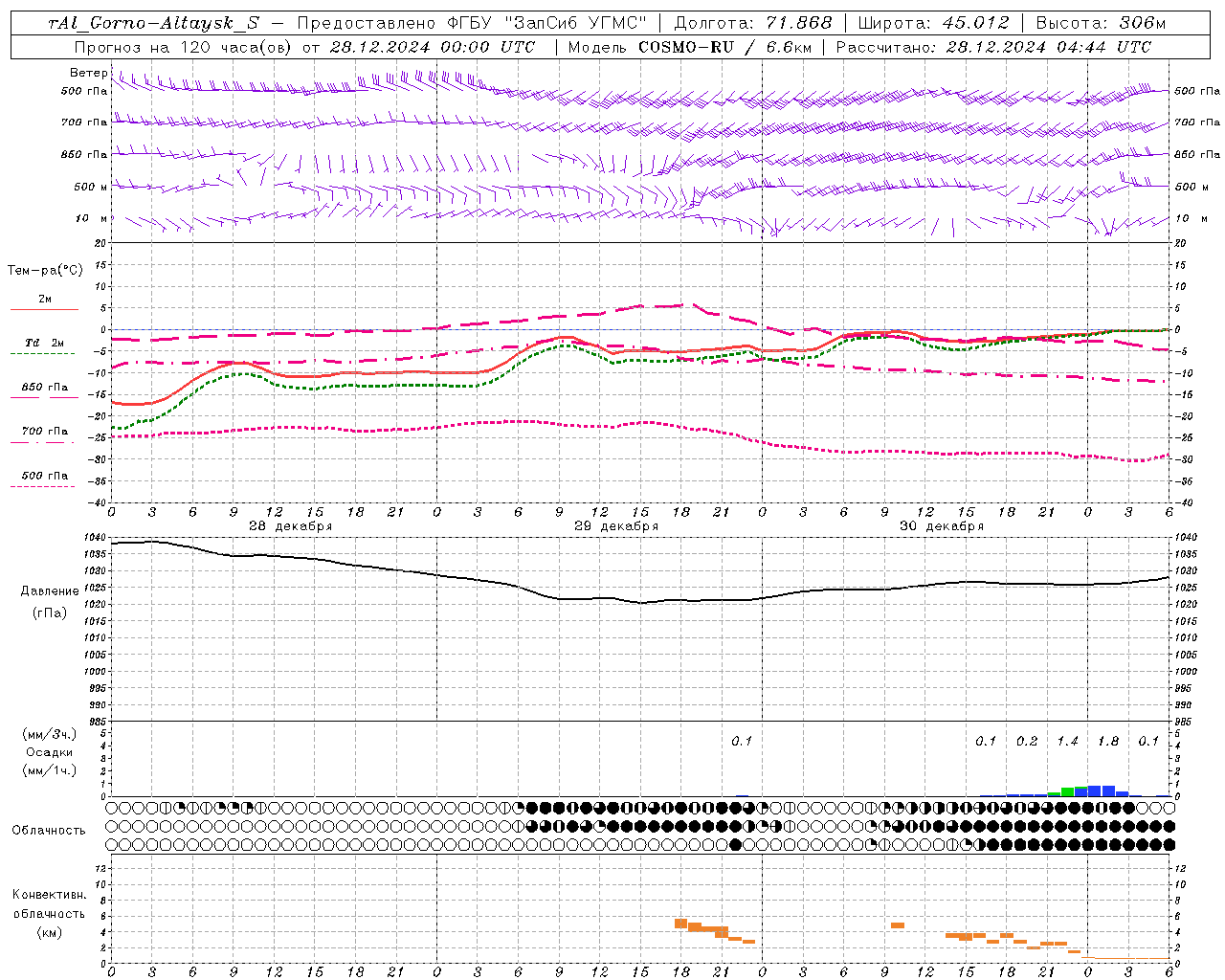Click the Рассчитано: 28.12.2024 04:44 UTC timestamp
This screenshot has width=1225, height=980.
tap(993, 47)
